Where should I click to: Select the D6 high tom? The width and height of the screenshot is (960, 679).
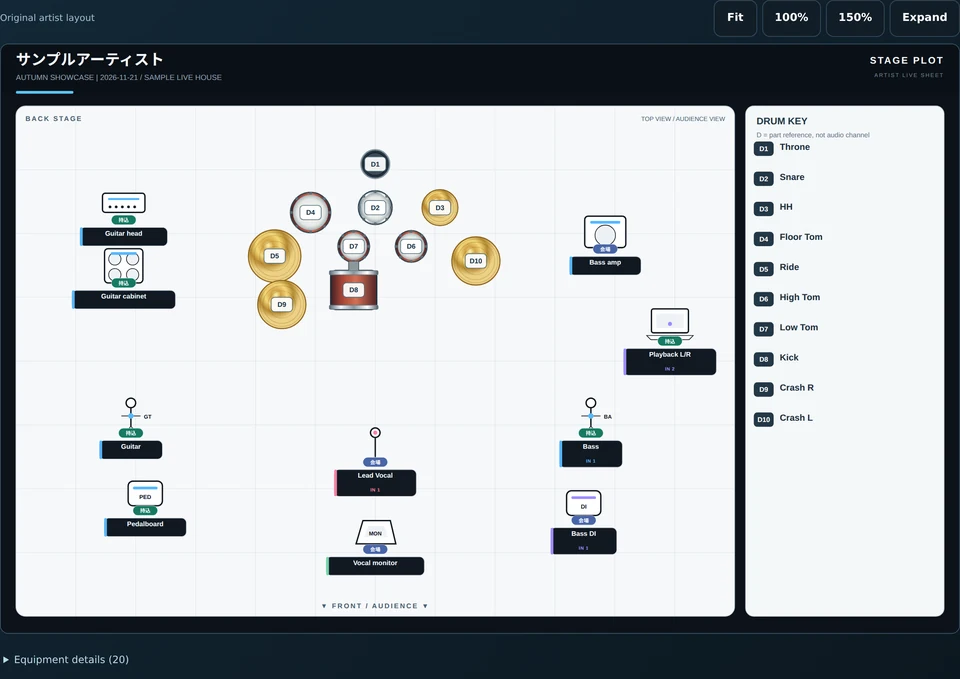coord(411,246)
